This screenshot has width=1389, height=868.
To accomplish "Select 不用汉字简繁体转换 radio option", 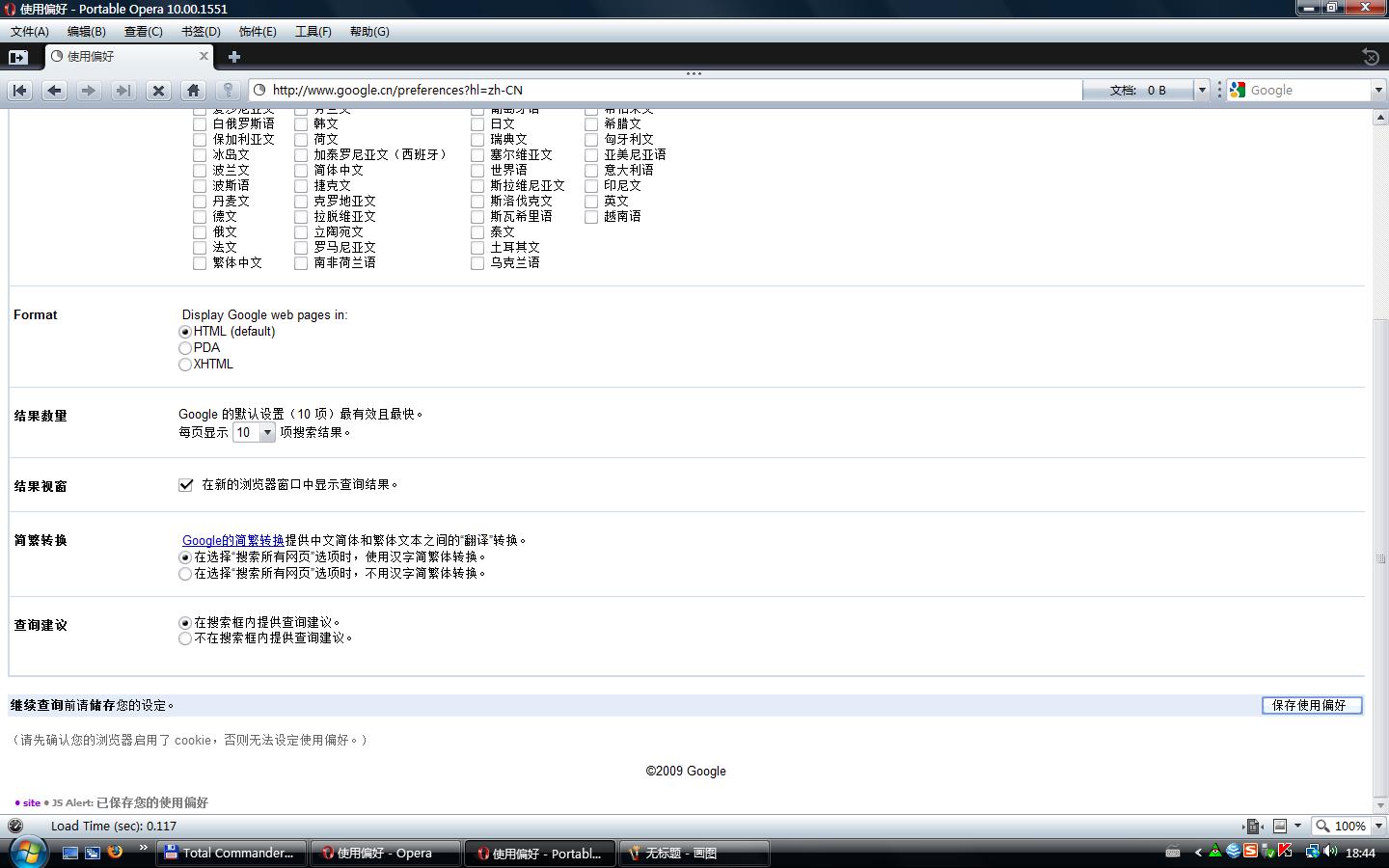I will tap(185, 574).
